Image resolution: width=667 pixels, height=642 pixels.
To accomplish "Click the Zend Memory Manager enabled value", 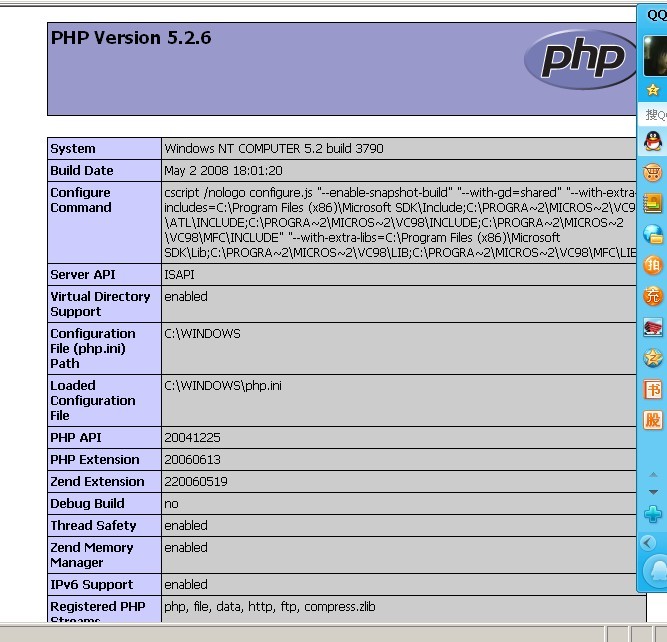I will coord(186,548).
